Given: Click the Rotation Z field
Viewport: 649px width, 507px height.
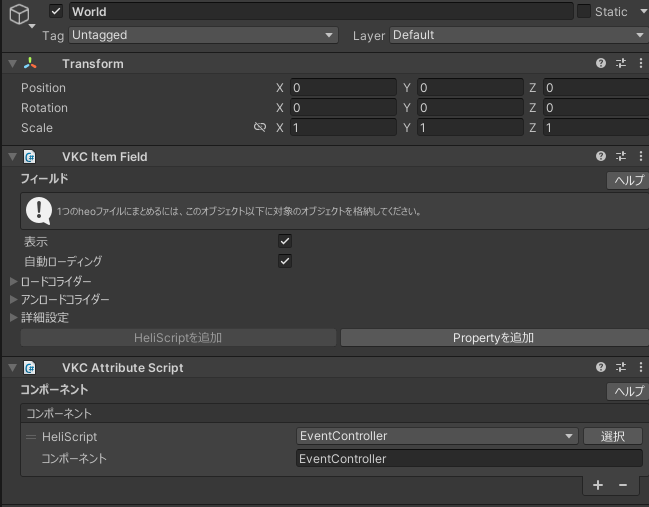Looking at the screenshot, I should click(596, 108).
